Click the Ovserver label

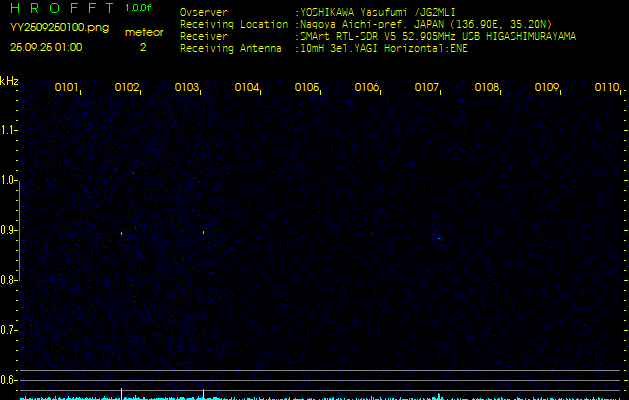click(x=204, y=12)
